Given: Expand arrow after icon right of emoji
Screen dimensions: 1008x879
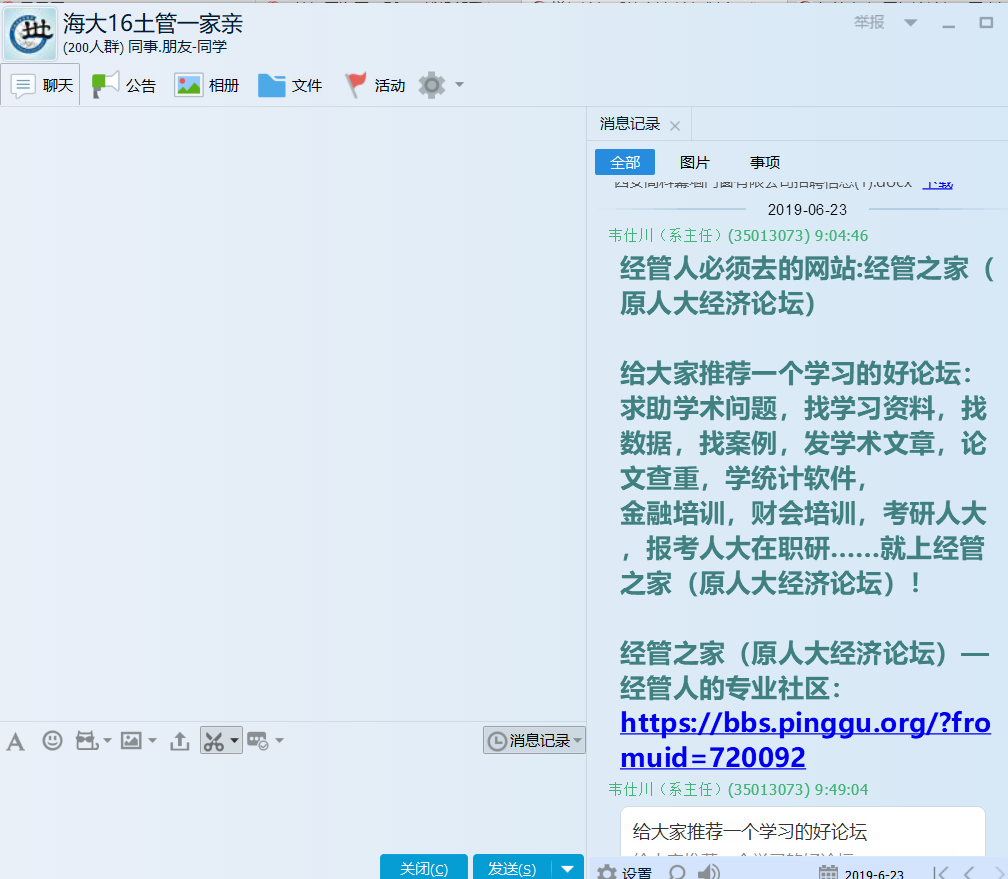Looking at the screenshot, I should click(x=107, y=741).
